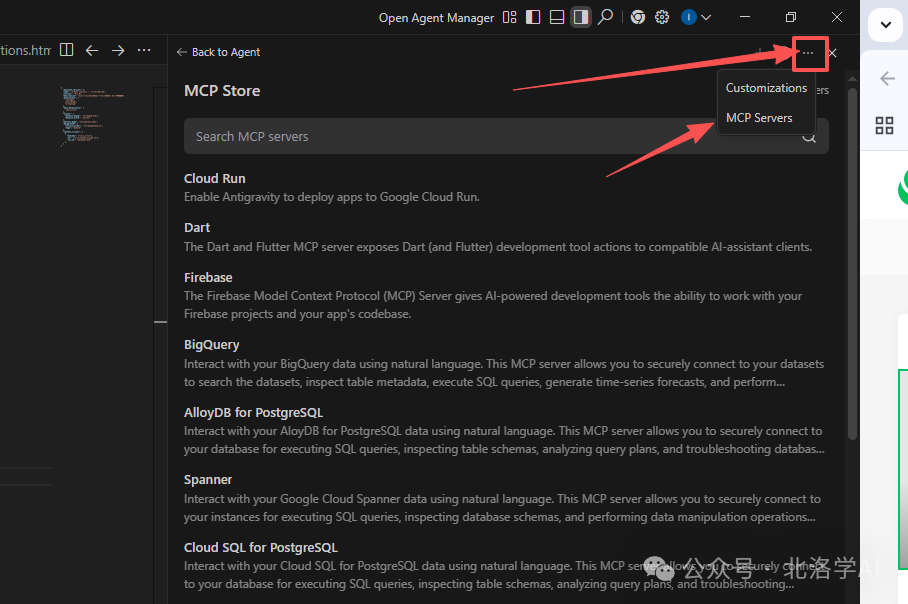Toggle the secondary side bar layout icon
This screenshot has height=604, width=908.
(x=581, y=17)
